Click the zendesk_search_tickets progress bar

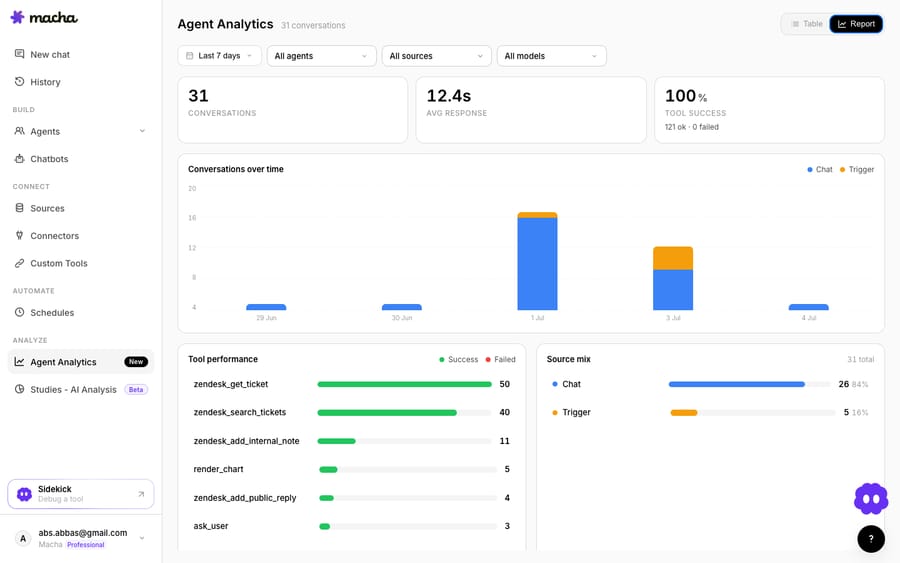[404, 412]
